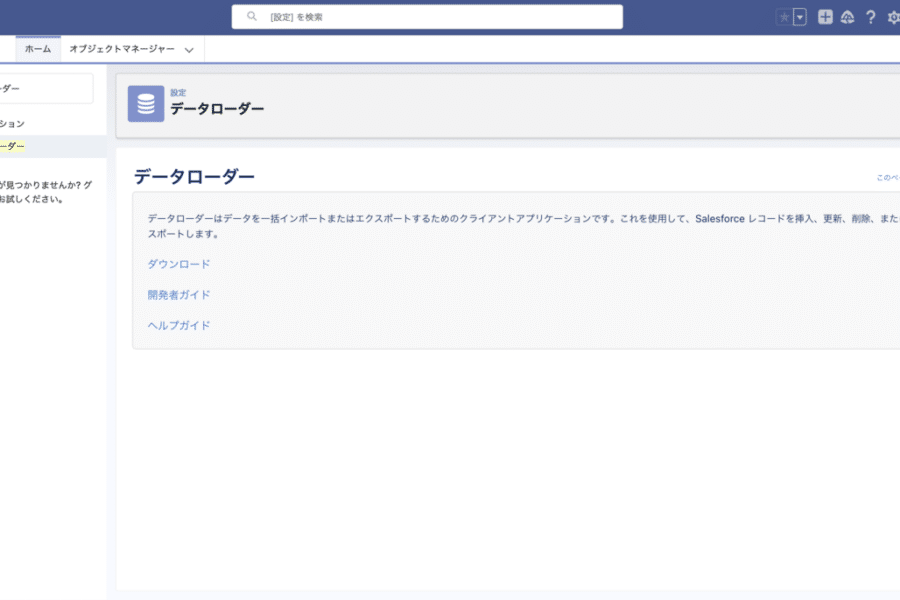Select the highlighted ーダー sidebar item
900x600 pixels.
tap(53, 146)
